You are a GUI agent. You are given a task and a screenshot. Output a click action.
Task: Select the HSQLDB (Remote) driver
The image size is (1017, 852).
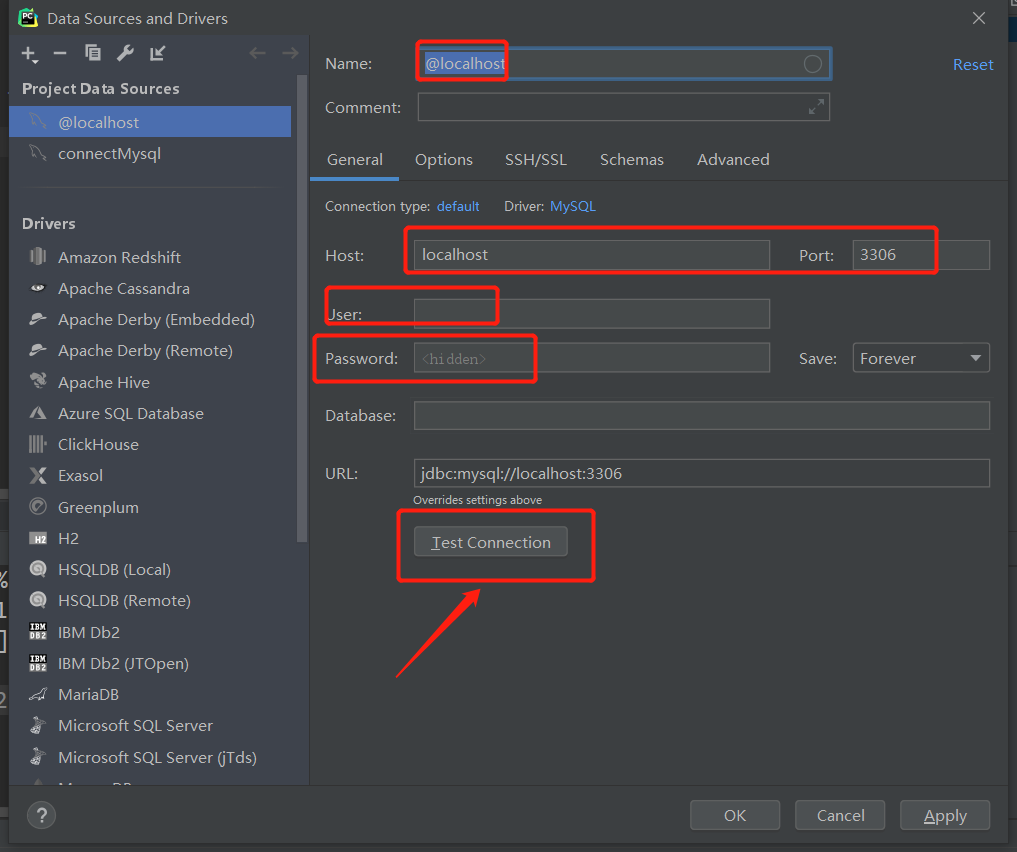[x=150, y=601]
